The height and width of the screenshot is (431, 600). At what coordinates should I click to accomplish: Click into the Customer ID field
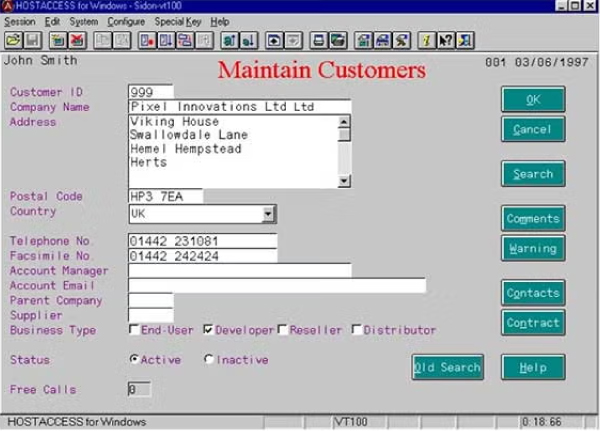[x=151, y=92]
